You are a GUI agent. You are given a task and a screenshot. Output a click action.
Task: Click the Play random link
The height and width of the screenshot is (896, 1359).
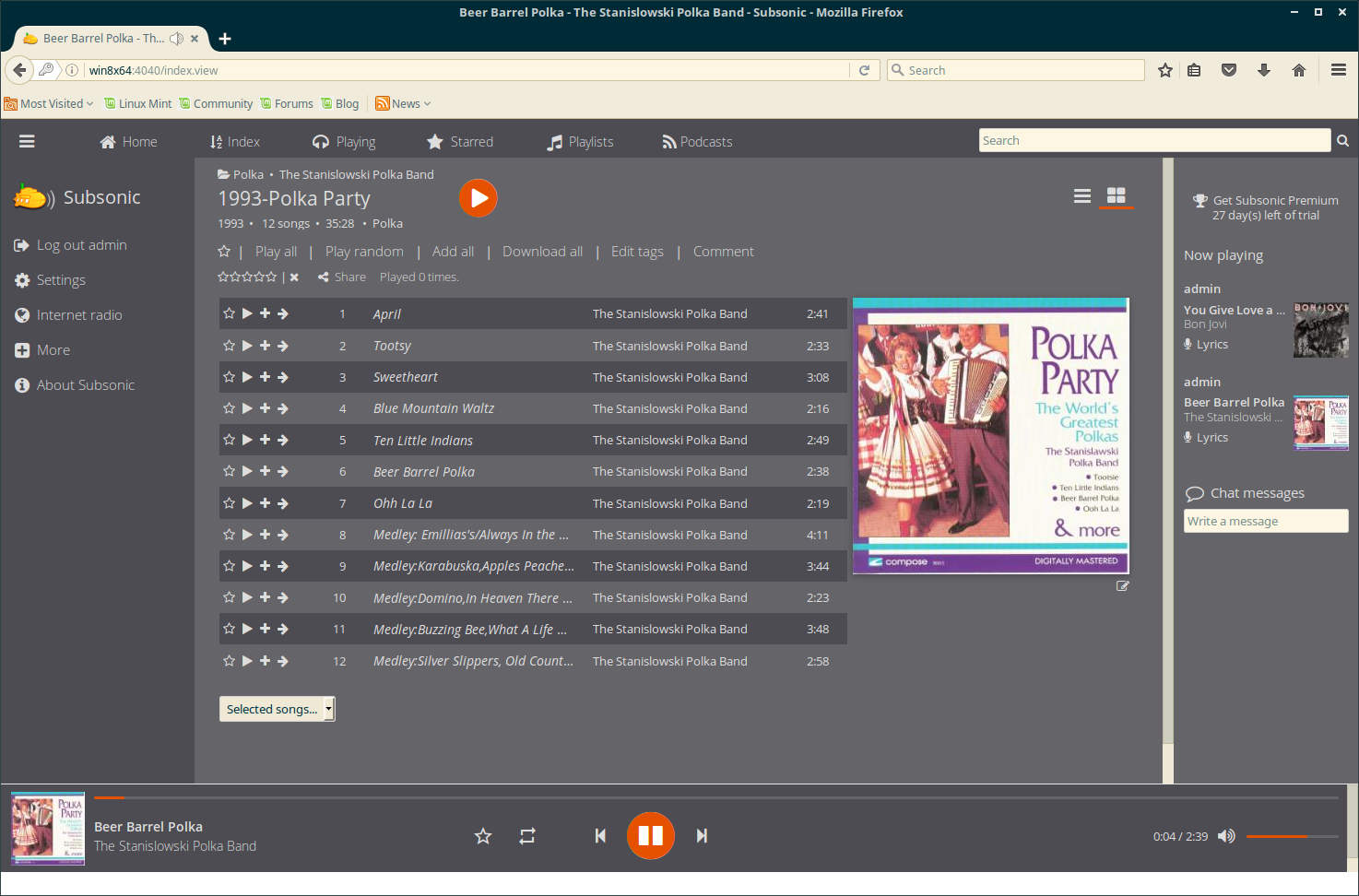click(x=364, y=252)
